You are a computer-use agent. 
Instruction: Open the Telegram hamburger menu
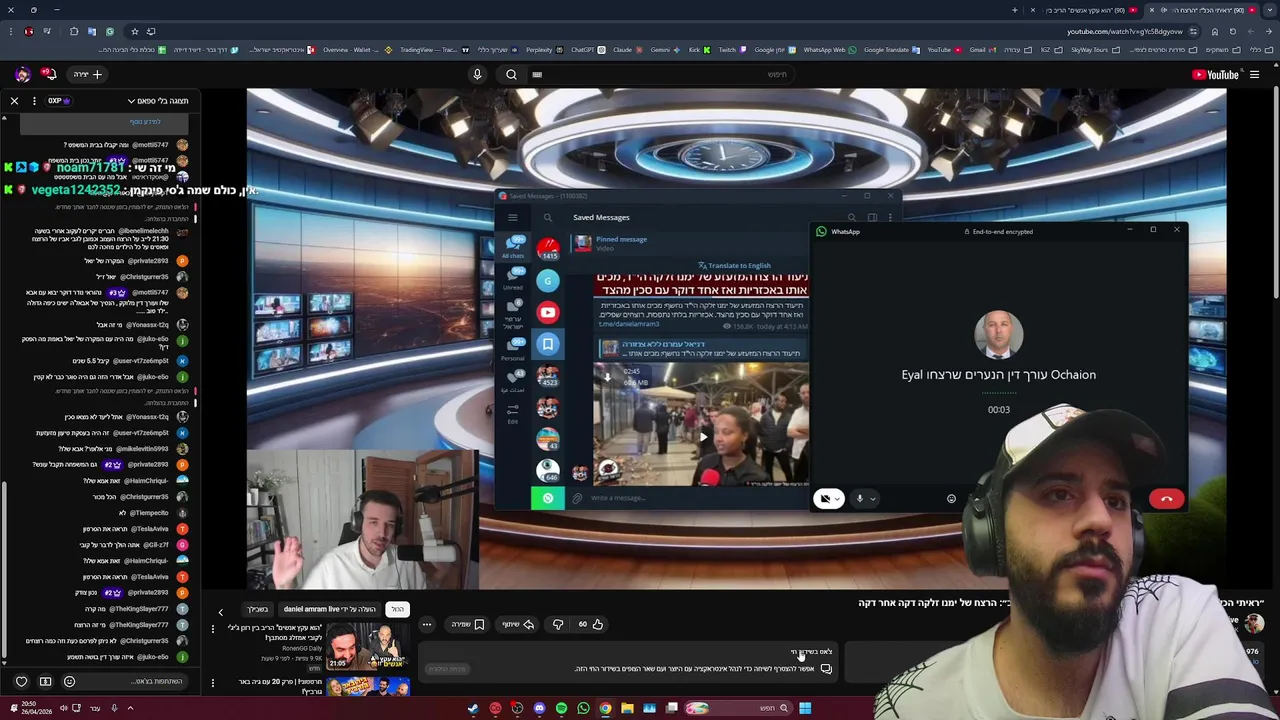tap(513, 218)
